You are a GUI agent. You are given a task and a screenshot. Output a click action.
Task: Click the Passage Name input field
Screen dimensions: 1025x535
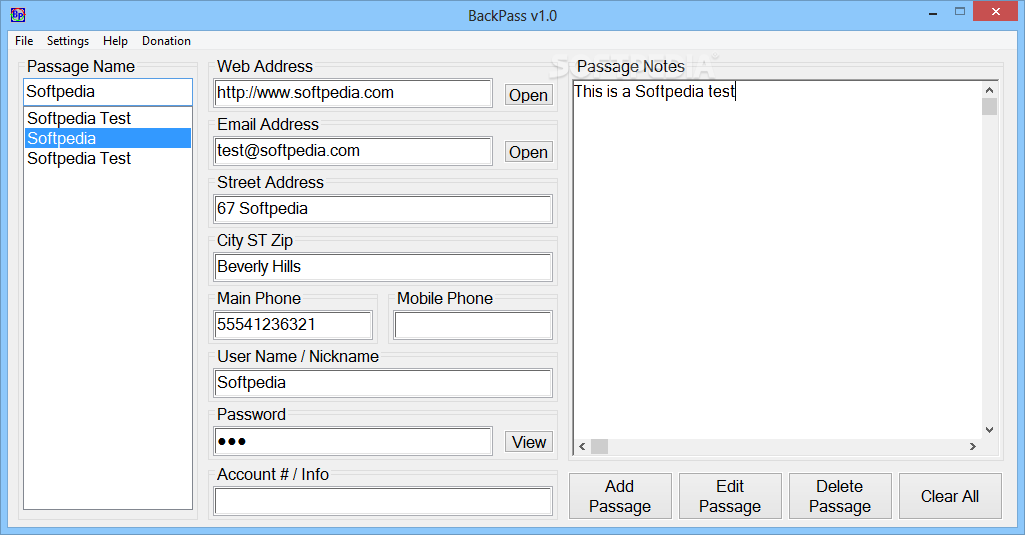(108, 92)
